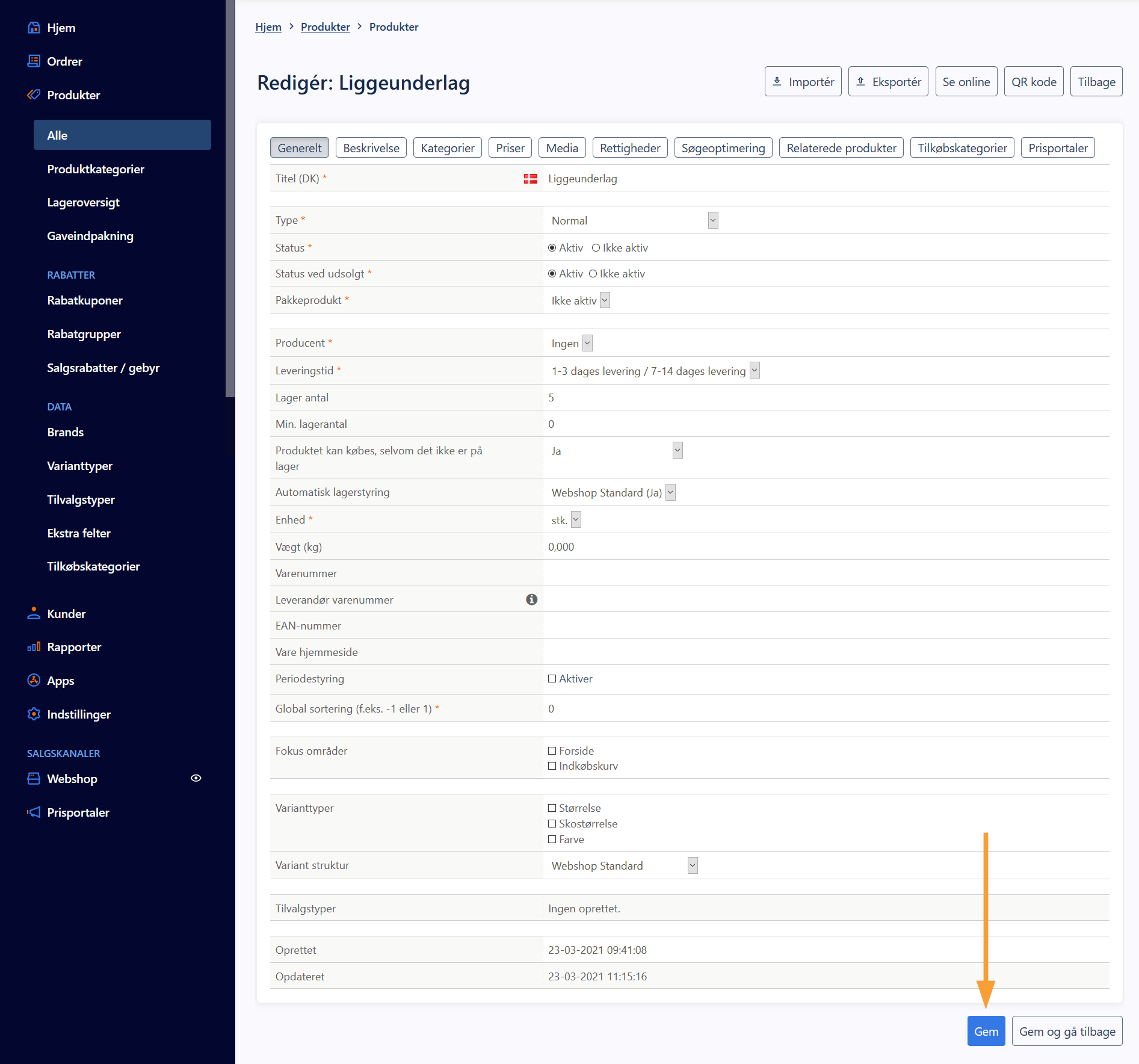The height and width of the screenshot is (1064, 1139).
Task: Click the Varenummer input field
Action: click(826, 574)
